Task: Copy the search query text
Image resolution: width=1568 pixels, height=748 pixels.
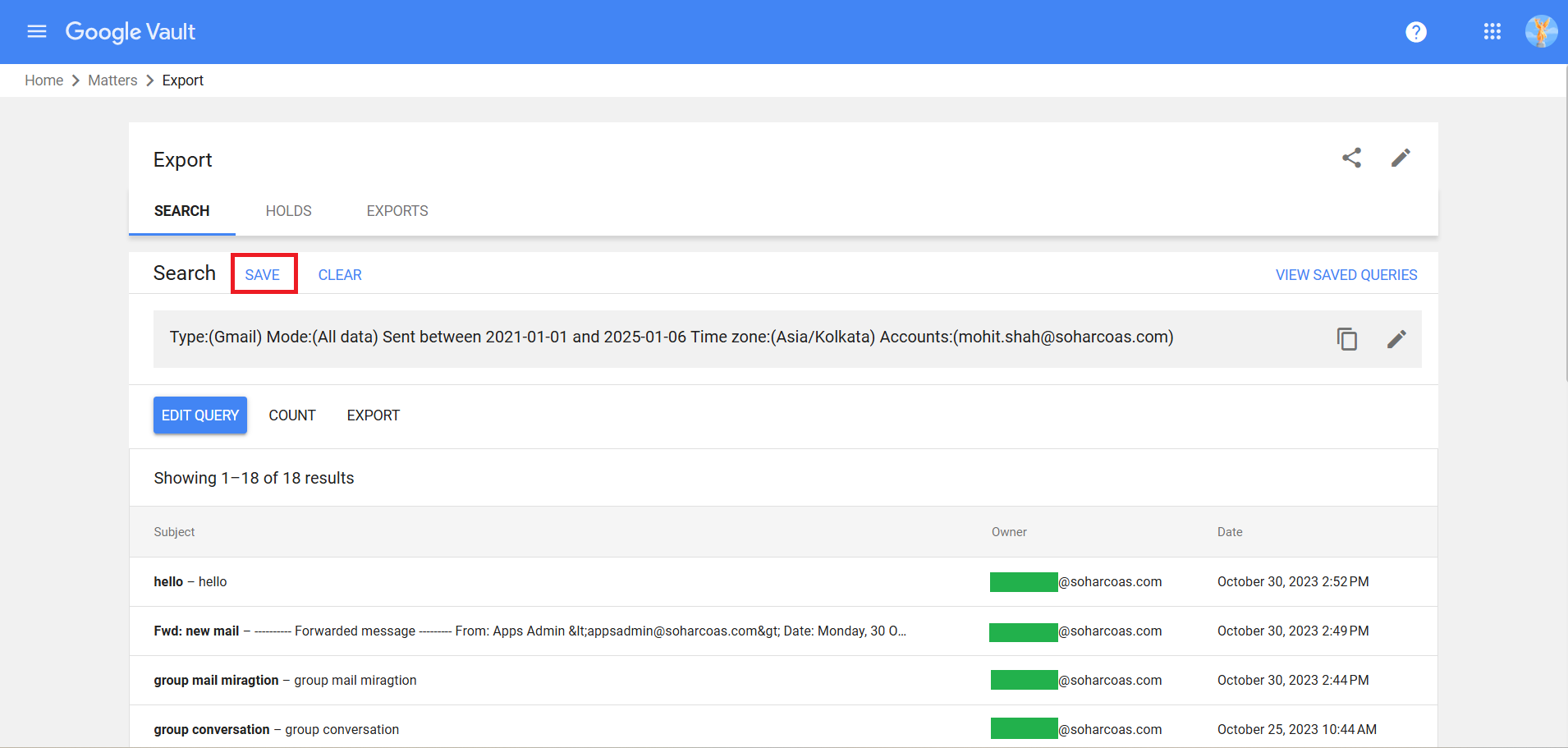Action: (1347, 339)
